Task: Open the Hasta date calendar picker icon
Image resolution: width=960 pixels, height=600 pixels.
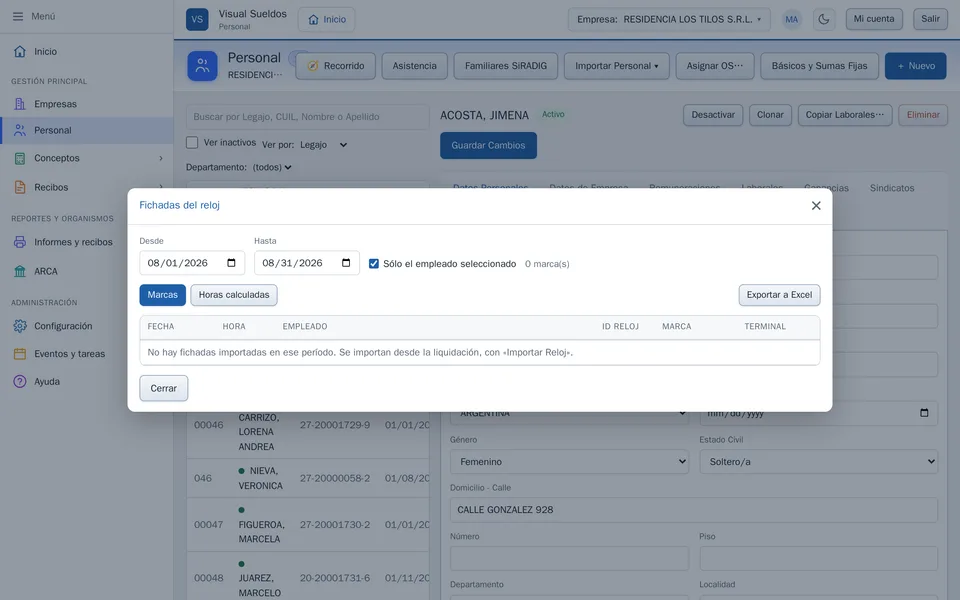Action: pyautogui.click(x=346, y=263)
